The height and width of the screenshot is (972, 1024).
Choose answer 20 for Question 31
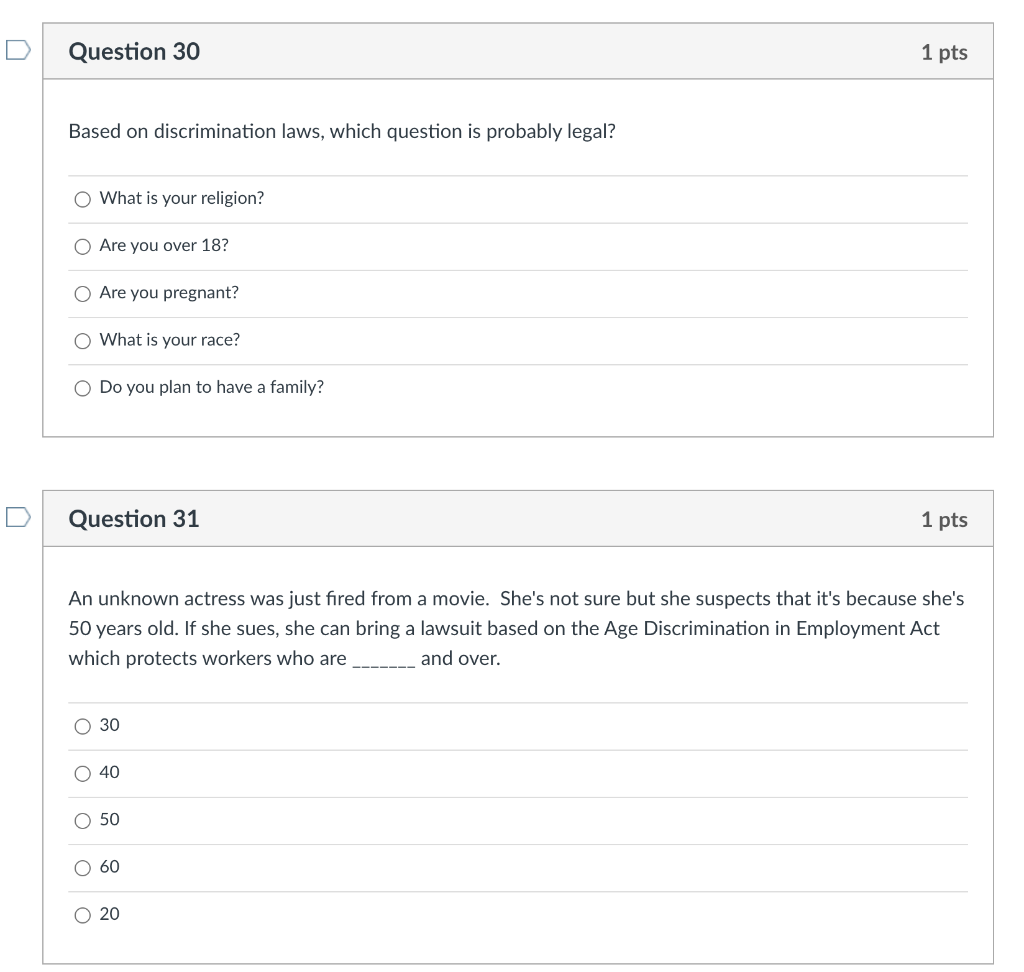click(x=82, y=914)
